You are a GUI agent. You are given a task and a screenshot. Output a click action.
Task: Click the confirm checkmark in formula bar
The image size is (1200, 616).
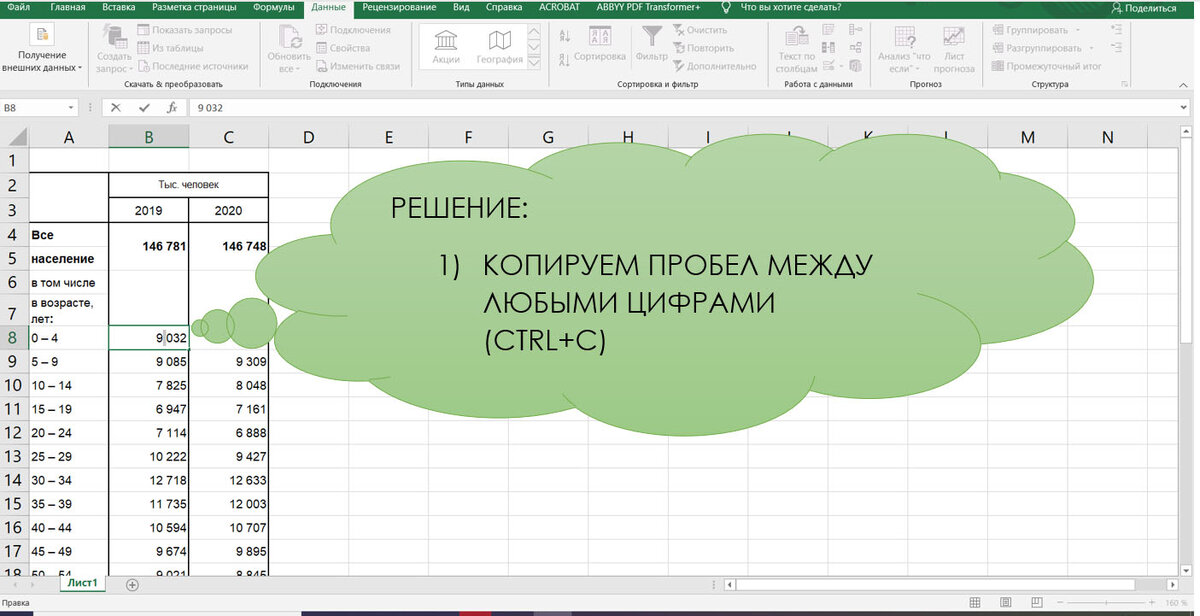coord(144,107)
